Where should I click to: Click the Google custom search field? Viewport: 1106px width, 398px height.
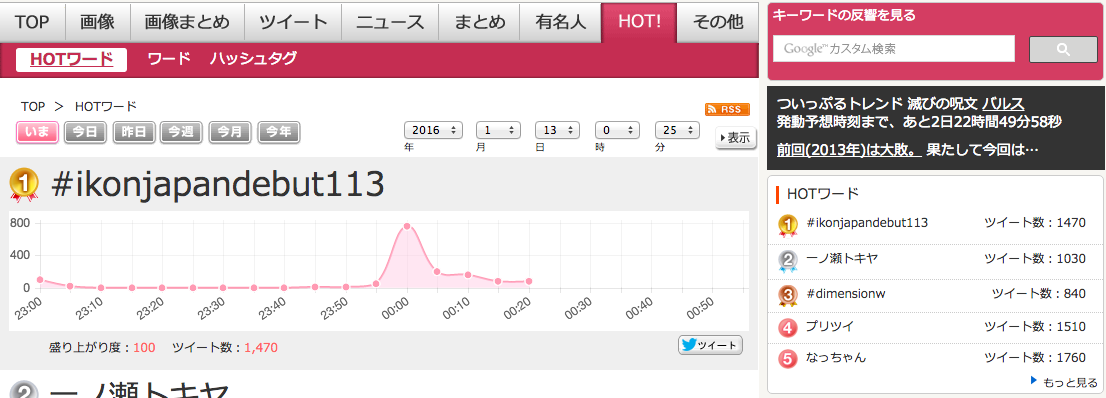click(894, 49)
